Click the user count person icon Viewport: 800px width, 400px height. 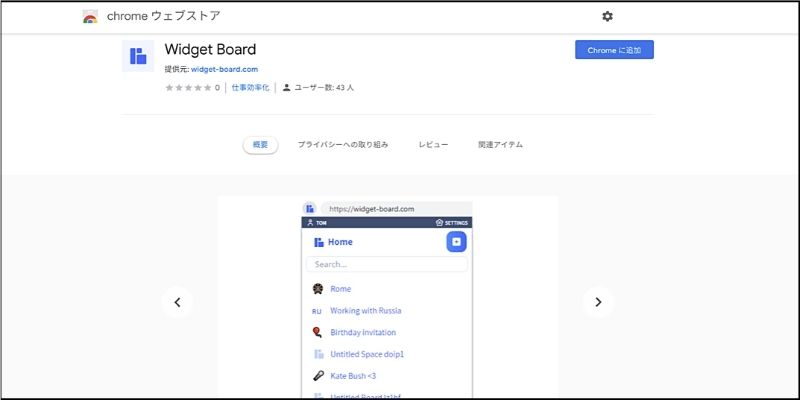click(287, 88)
